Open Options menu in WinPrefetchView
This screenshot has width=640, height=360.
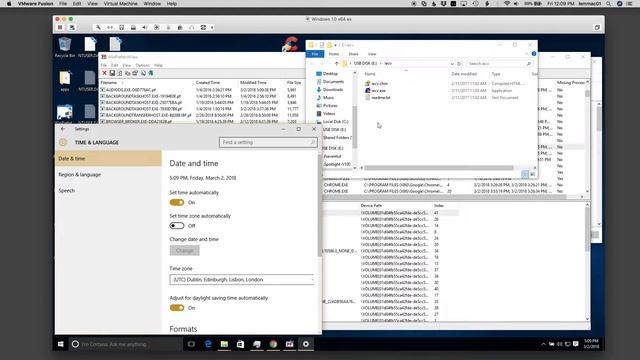coord(142,65)
